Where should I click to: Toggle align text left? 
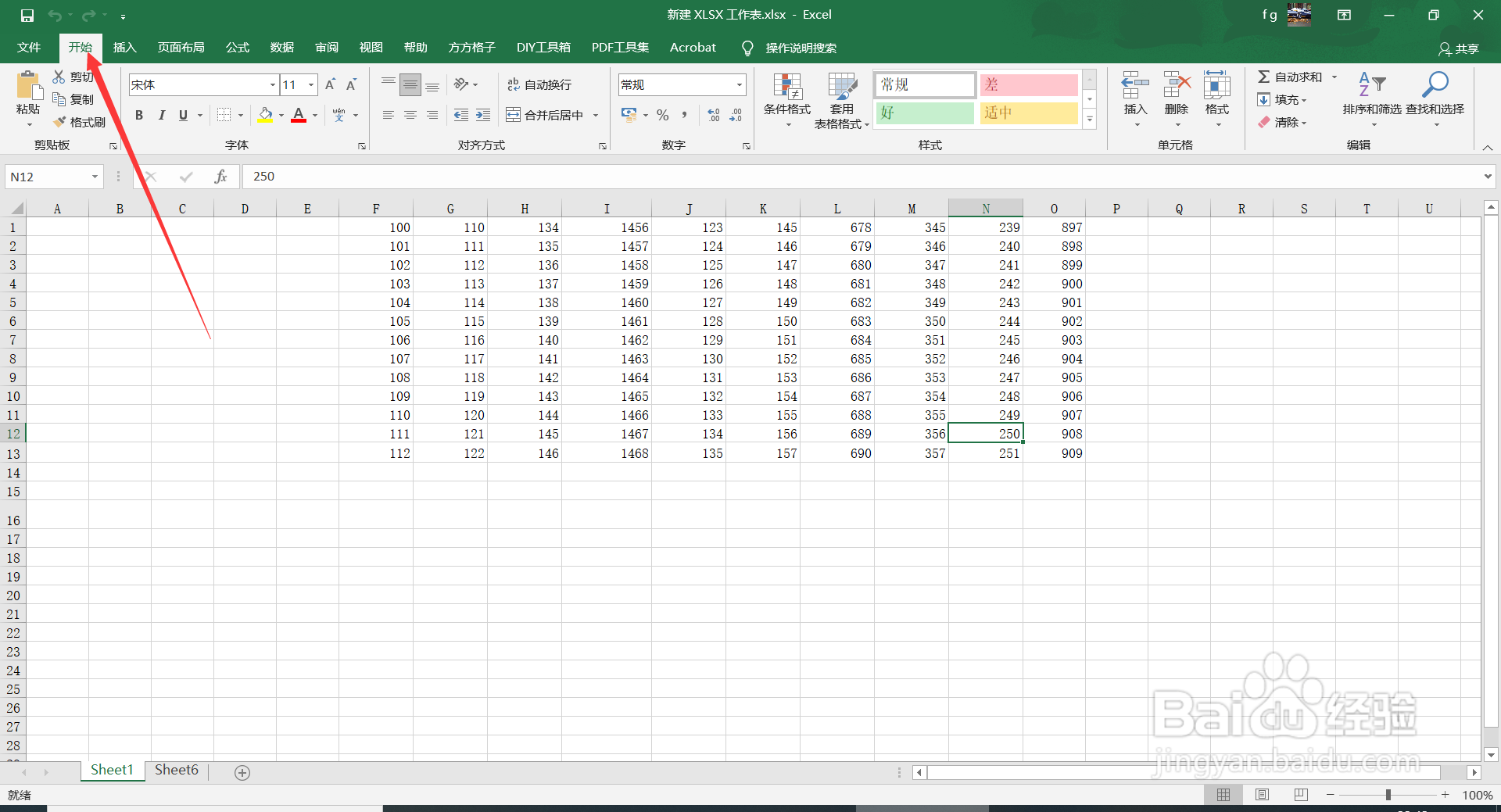(388, 115)
